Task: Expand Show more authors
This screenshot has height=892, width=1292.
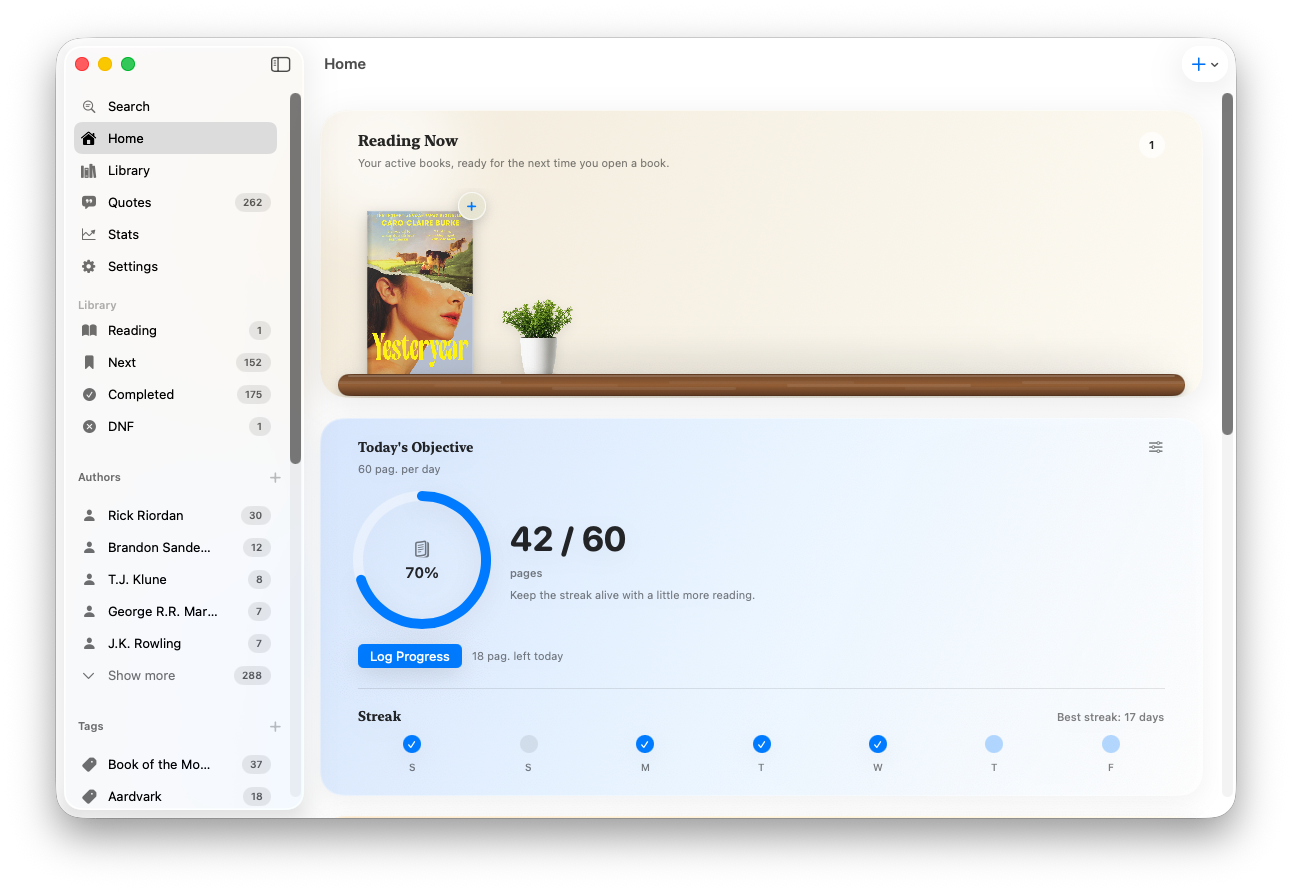Action: pos(175,676)
